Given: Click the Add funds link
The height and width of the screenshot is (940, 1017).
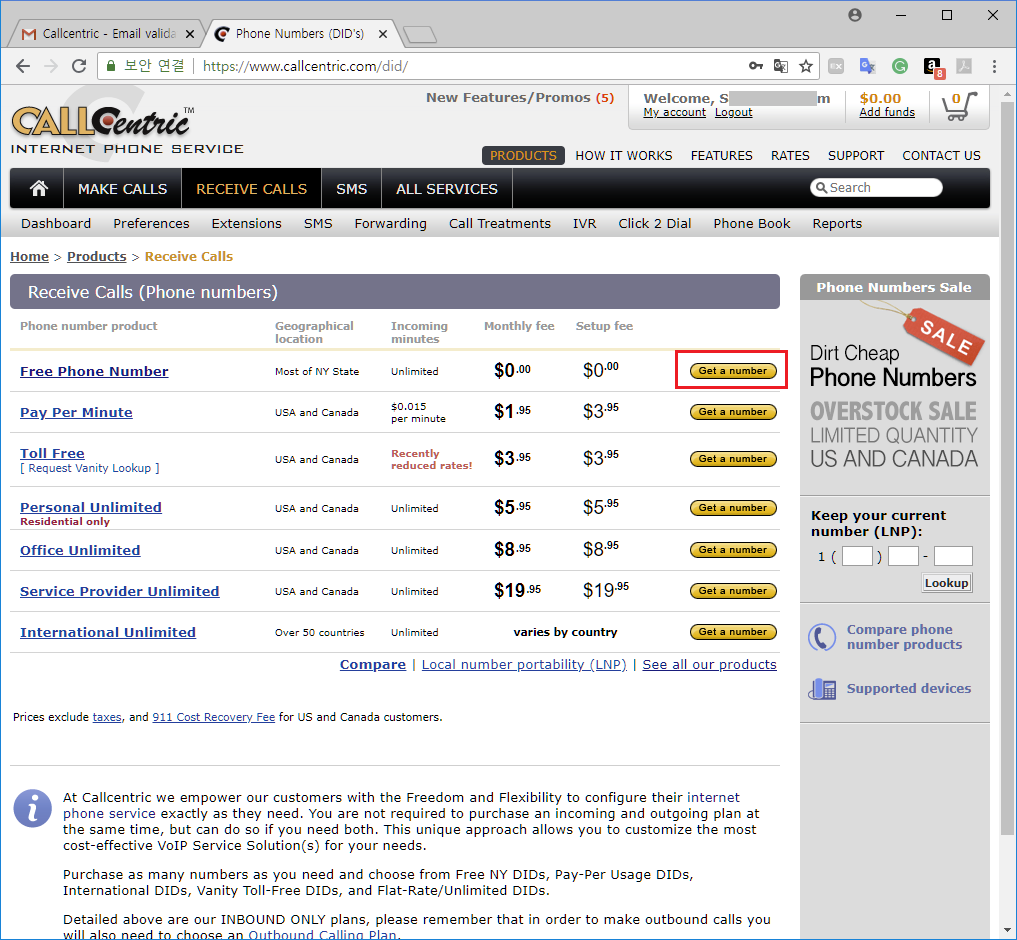Looking at the screenshot, I should [x=886, y=112].
